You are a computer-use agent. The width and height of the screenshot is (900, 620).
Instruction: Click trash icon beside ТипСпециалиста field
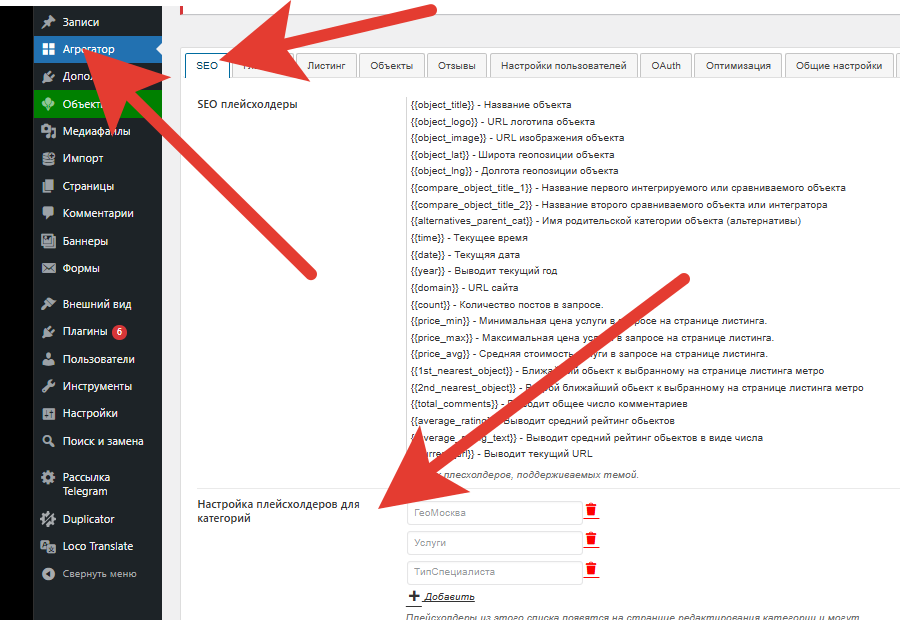tap(591, 570)
